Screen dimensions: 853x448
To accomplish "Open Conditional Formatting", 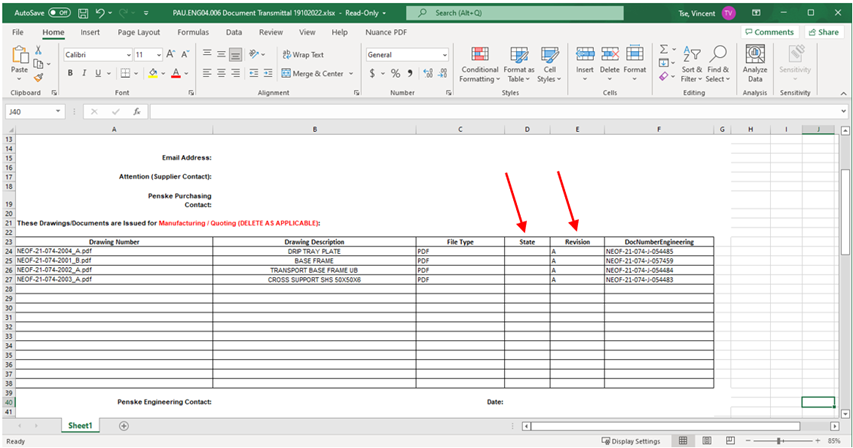I will click(x=479, y=65).
